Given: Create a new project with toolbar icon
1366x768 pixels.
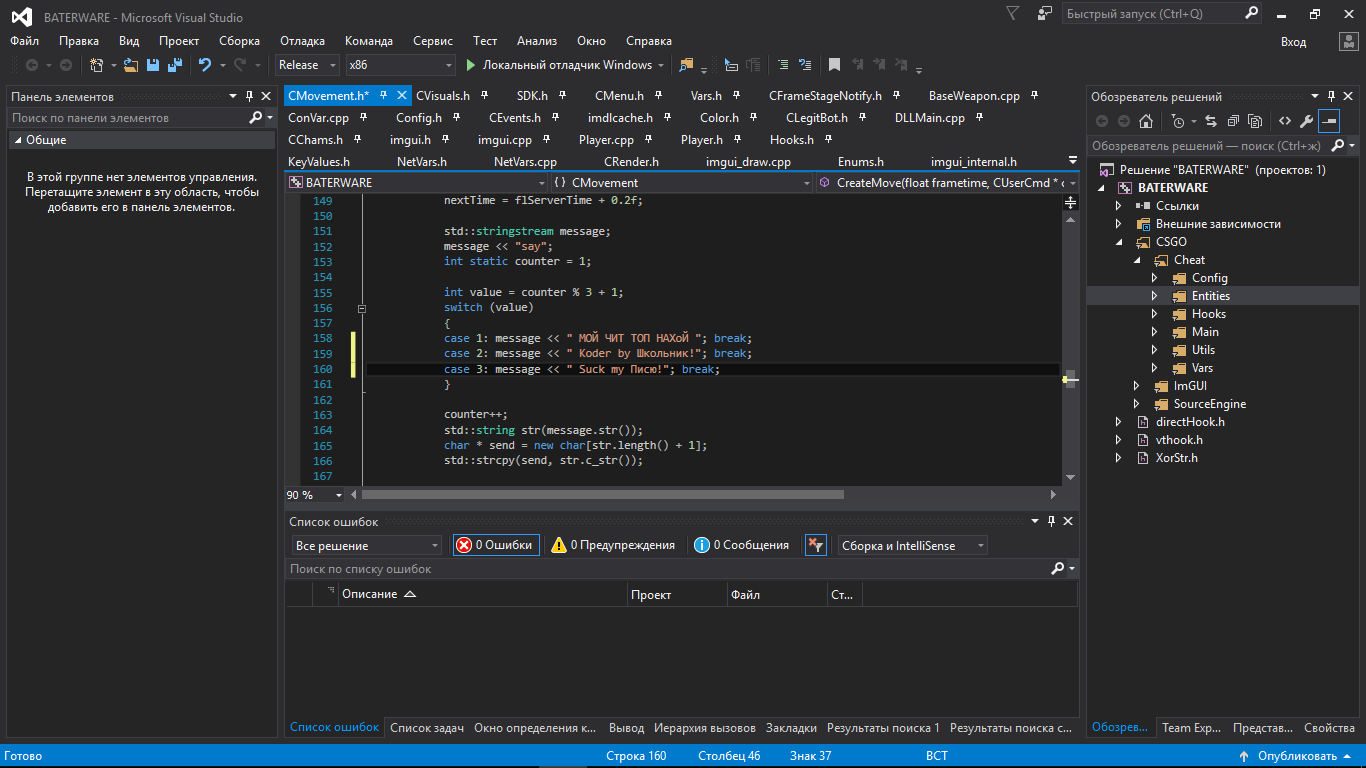Looking at the screenshot, I should pyautogui.click(x=96, y=65).
